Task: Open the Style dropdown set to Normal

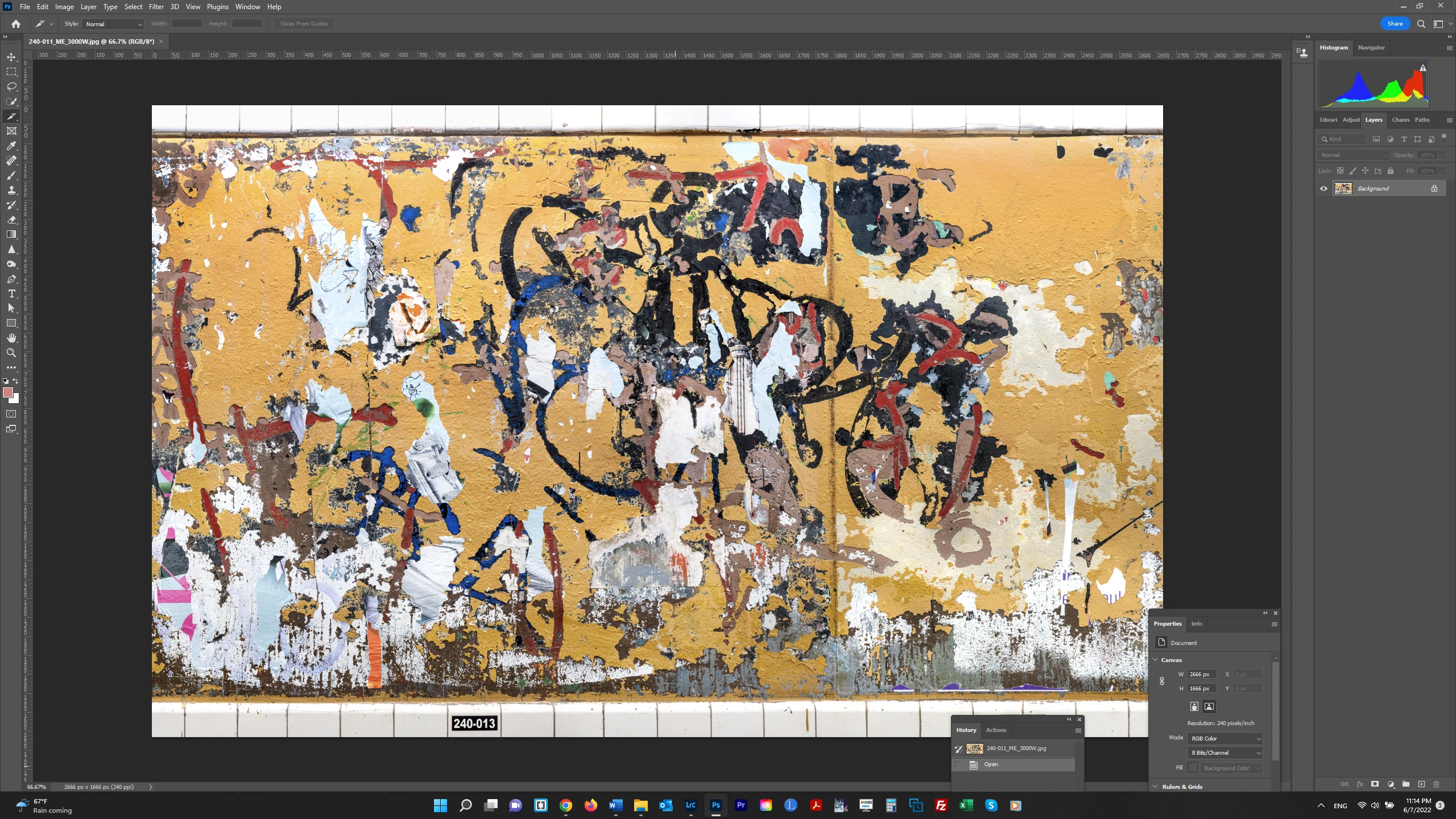Action: click(x=114, y=24)
